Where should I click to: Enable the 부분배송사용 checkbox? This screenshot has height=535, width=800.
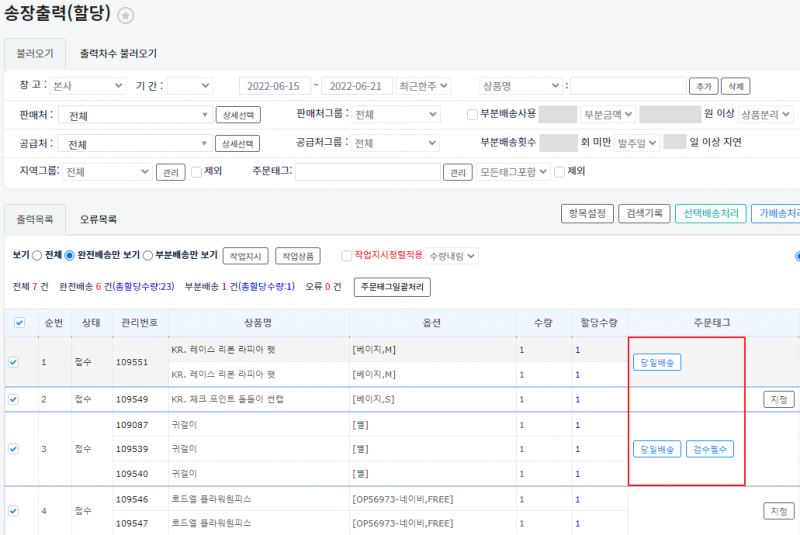tap(472, 114)
